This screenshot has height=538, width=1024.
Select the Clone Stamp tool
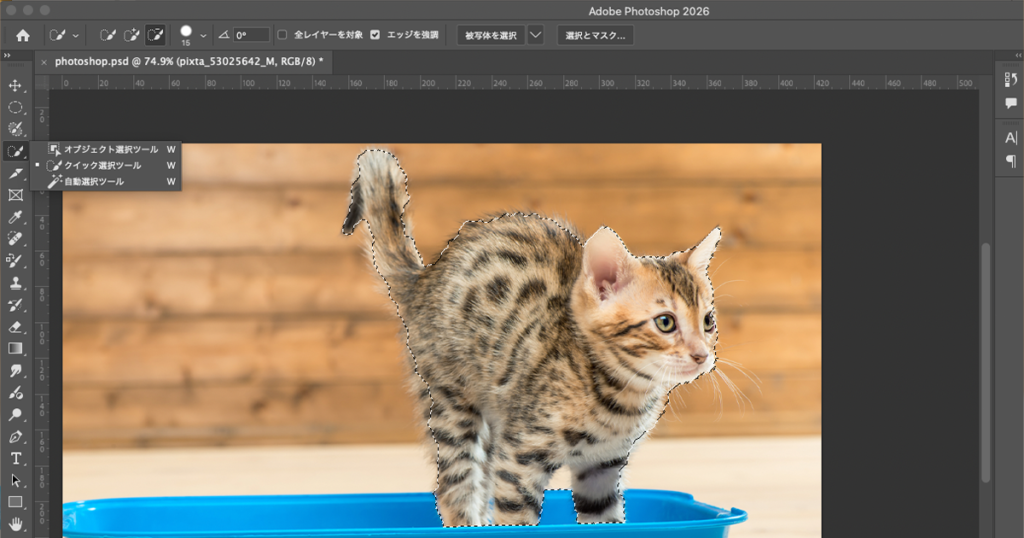(x=15, y=283)
